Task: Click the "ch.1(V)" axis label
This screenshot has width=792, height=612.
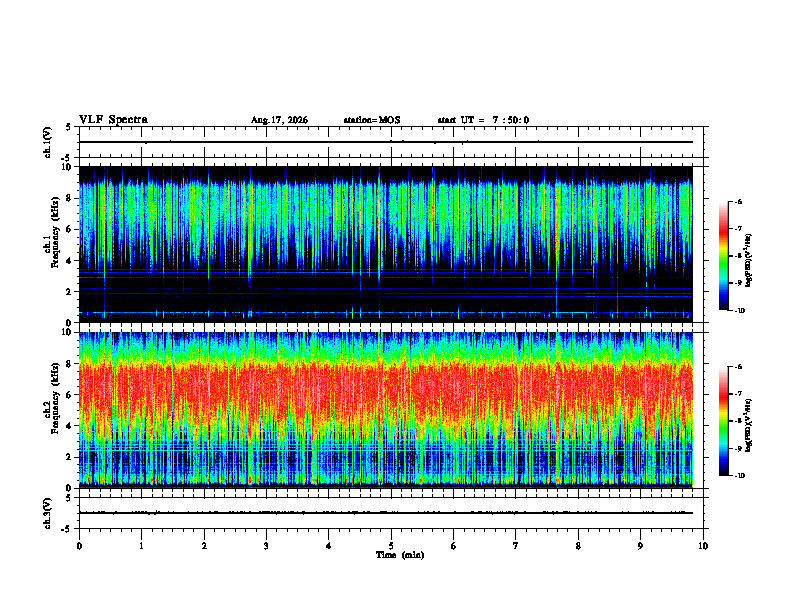Action: (x=47, y=142)
